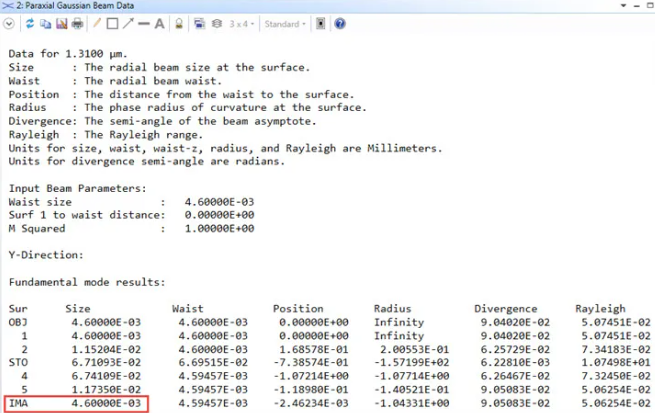This screenshot has height=413, width=655.
Task: Select the arrow annotation tool
Action: 128,23
